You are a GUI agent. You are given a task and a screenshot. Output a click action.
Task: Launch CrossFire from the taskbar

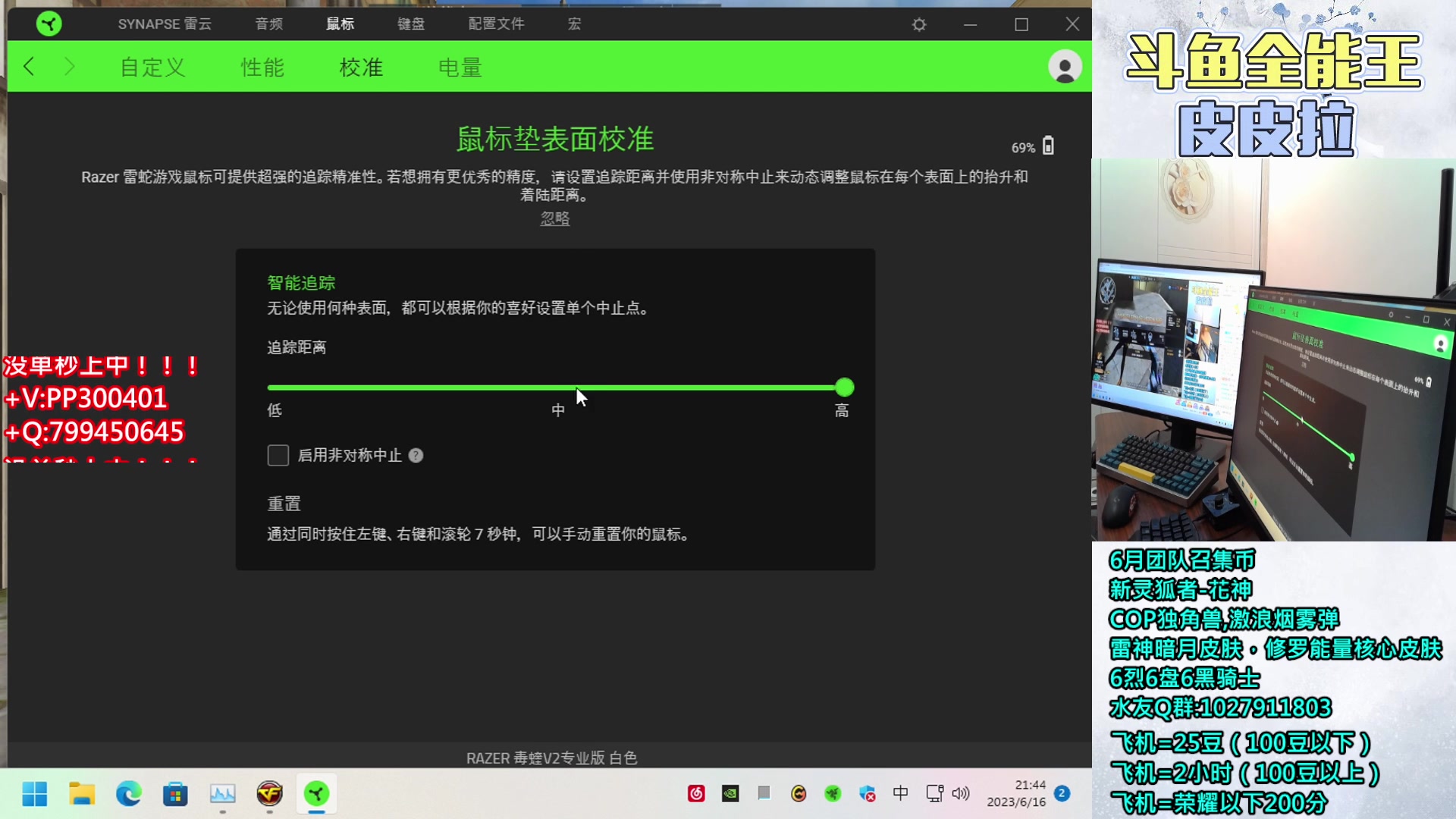[270, 794]
